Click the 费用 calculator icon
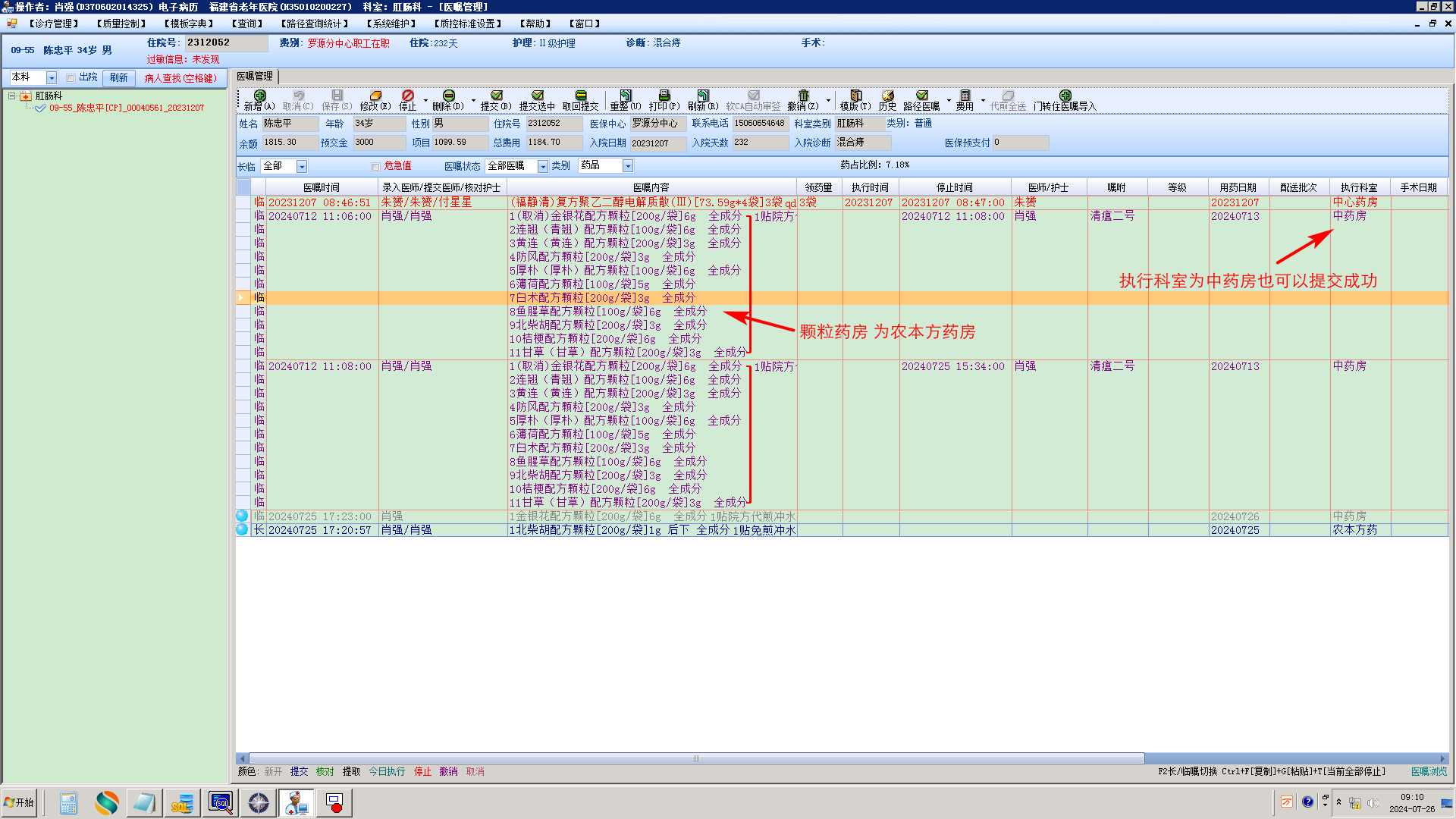Viewport: 1456px width, 819px height. 965,96
